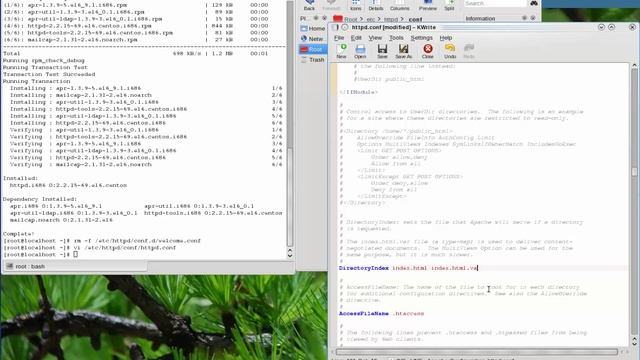
Task: Minimize the KWrite window
Action: point(601,27)
